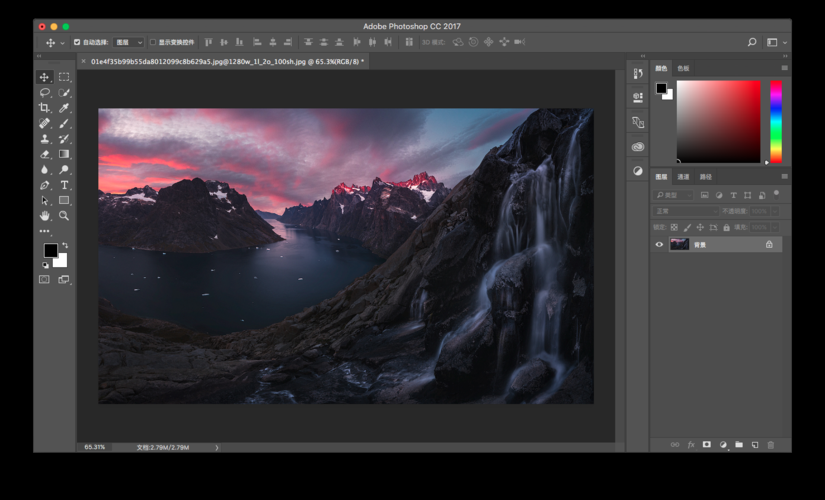The height and width of the screenshot is (500, 825).
Task: Select the Hand tool
Action: (x=44, y=216)
